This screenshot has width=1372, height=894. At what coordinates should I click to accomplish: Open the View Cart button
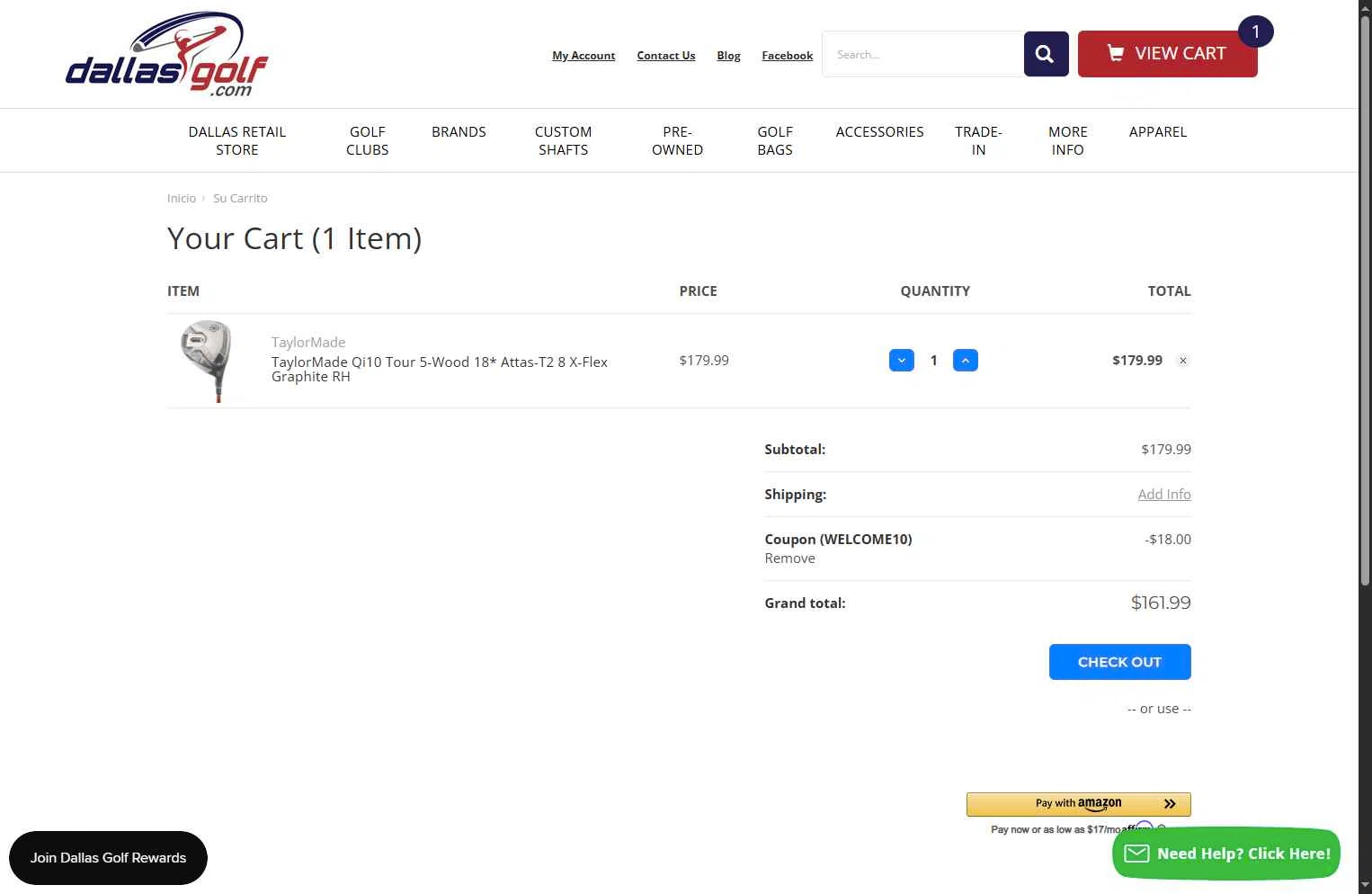(x=1167, y=54)
